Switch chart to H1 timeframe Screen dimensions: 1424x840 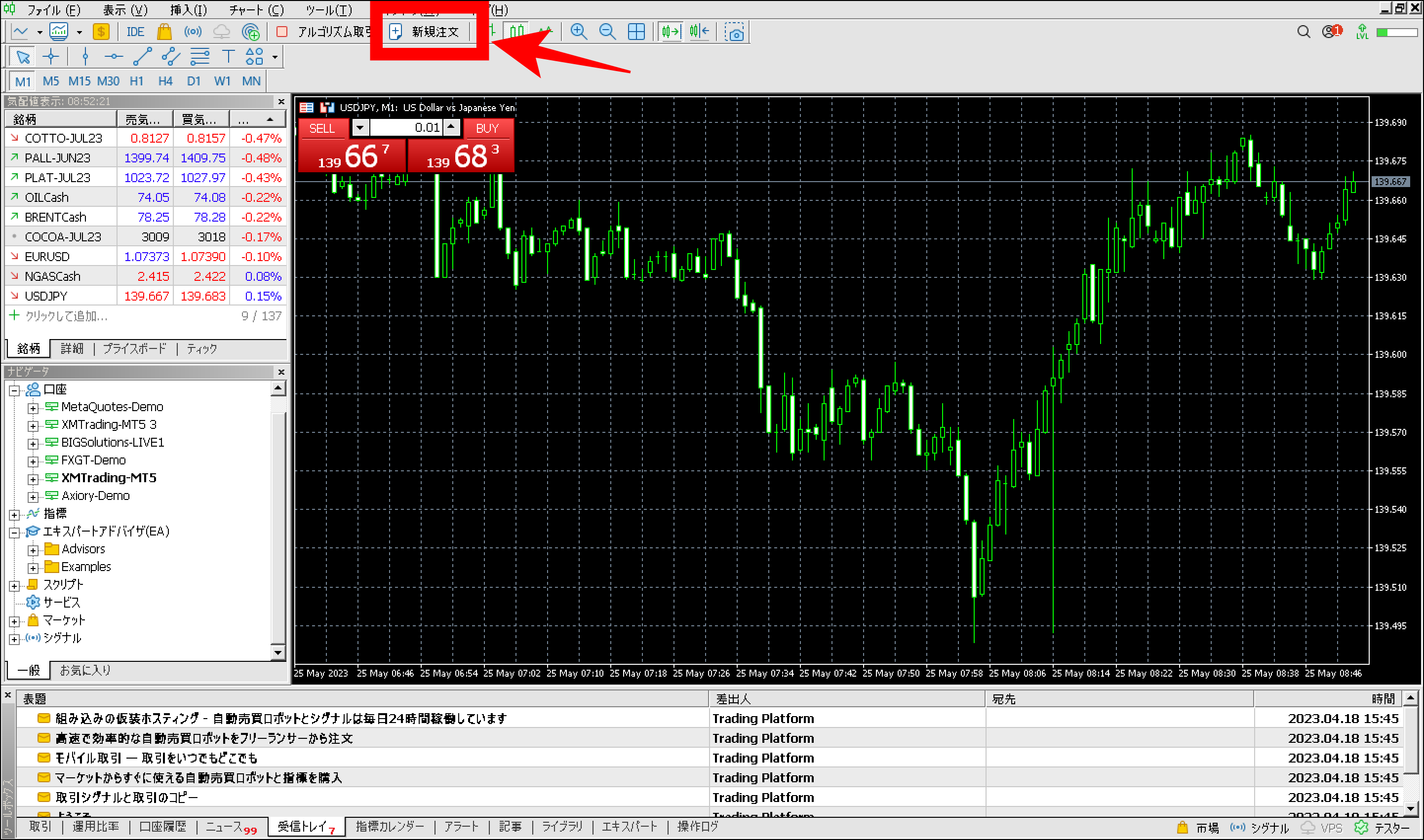click(136, 81)
